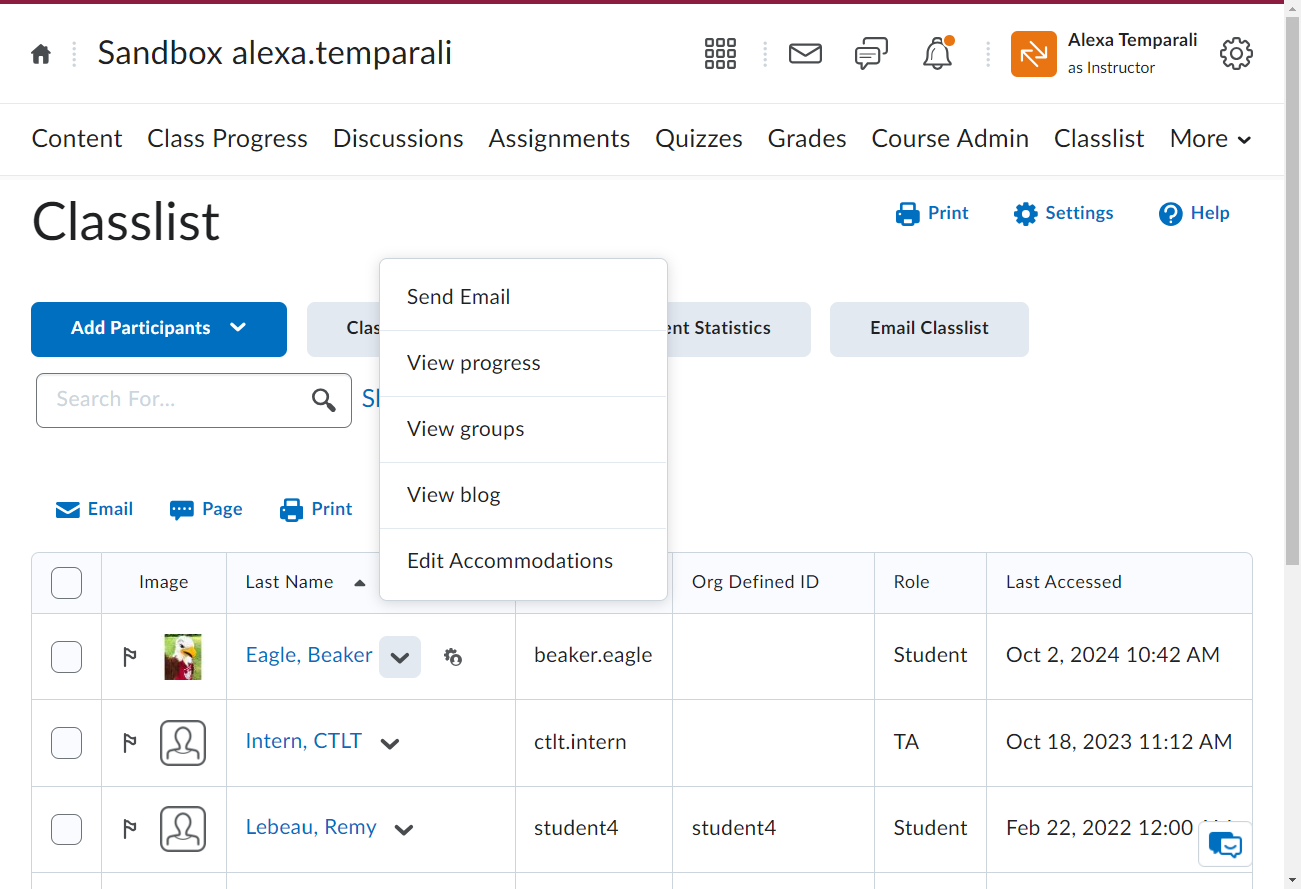Viewport: 1301px width, 889px height.
Task: Flag the Eagle, Beaker row
Action: [129, 657]
